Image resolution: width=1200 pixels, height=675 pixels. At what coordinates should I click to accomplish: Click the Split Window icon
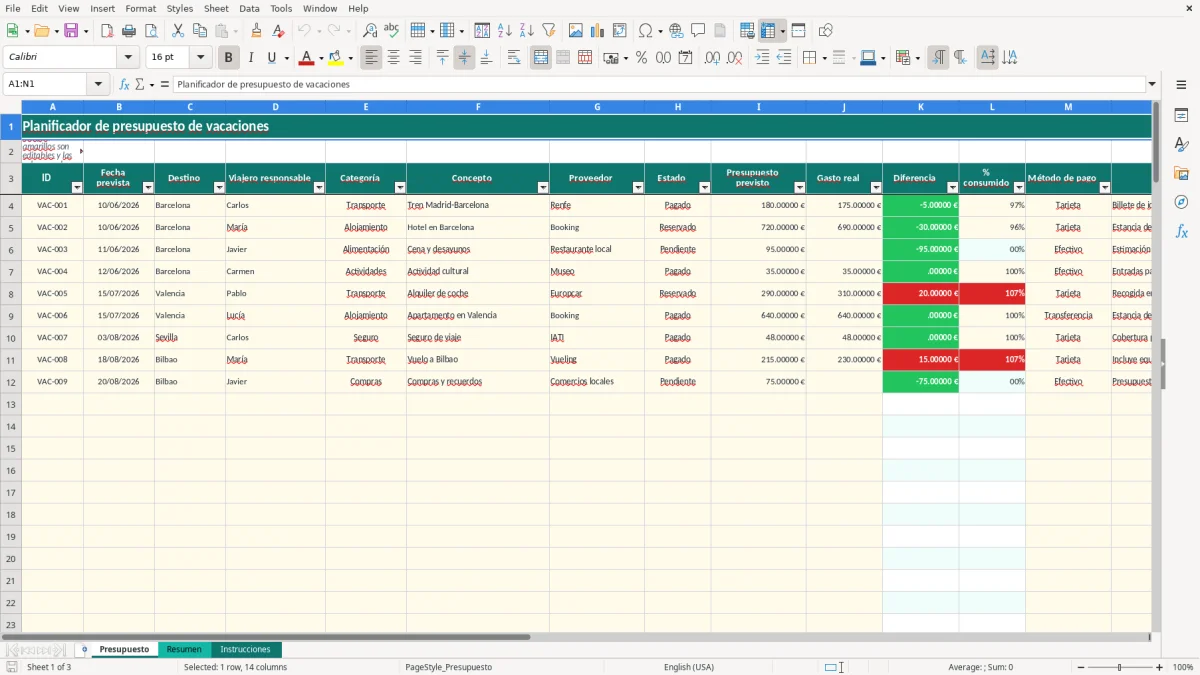click(799, 31)
